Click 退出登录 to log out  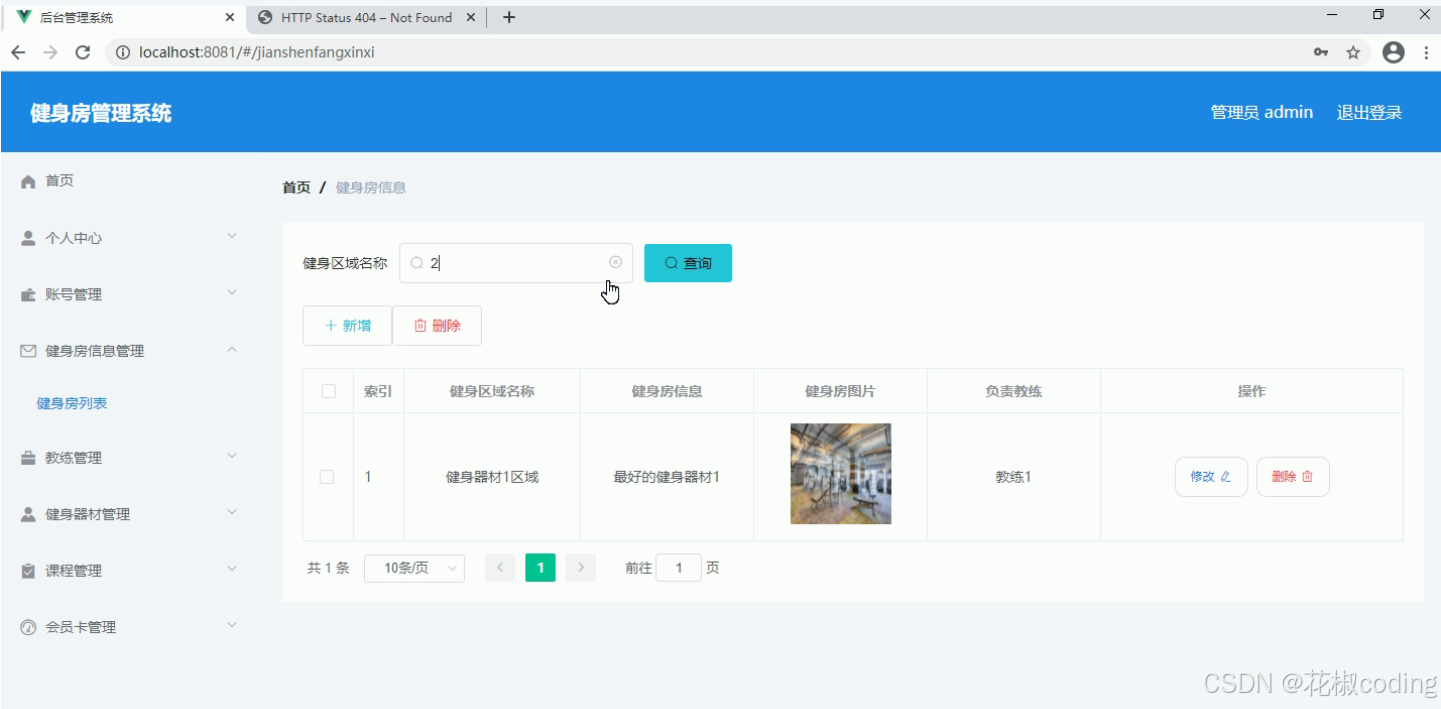[1368, 112]
